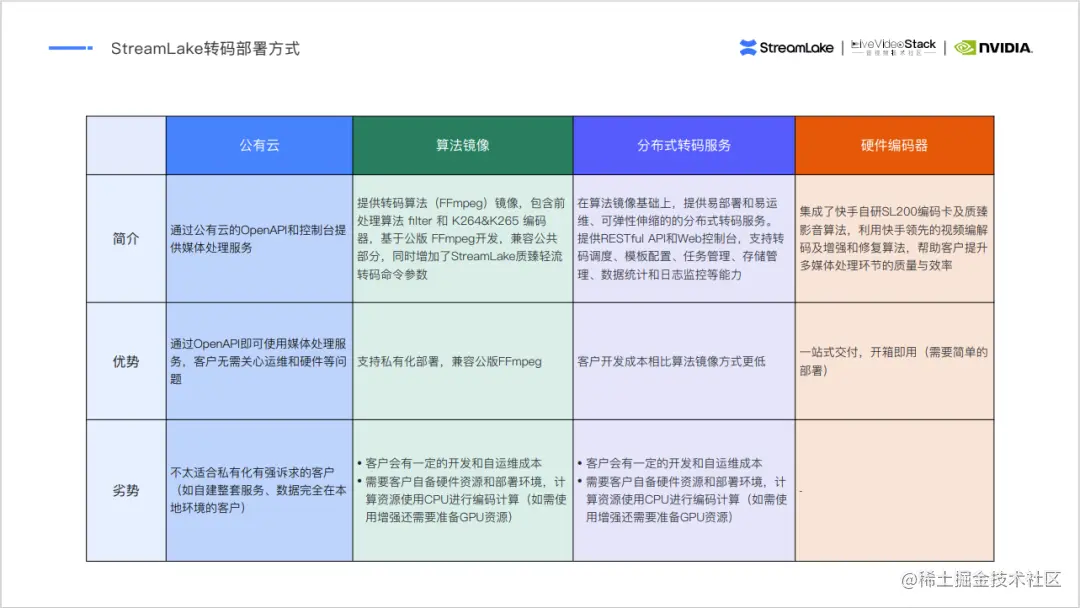
Task: Select the 硬件编码器 column header
Action: point(894,144)
